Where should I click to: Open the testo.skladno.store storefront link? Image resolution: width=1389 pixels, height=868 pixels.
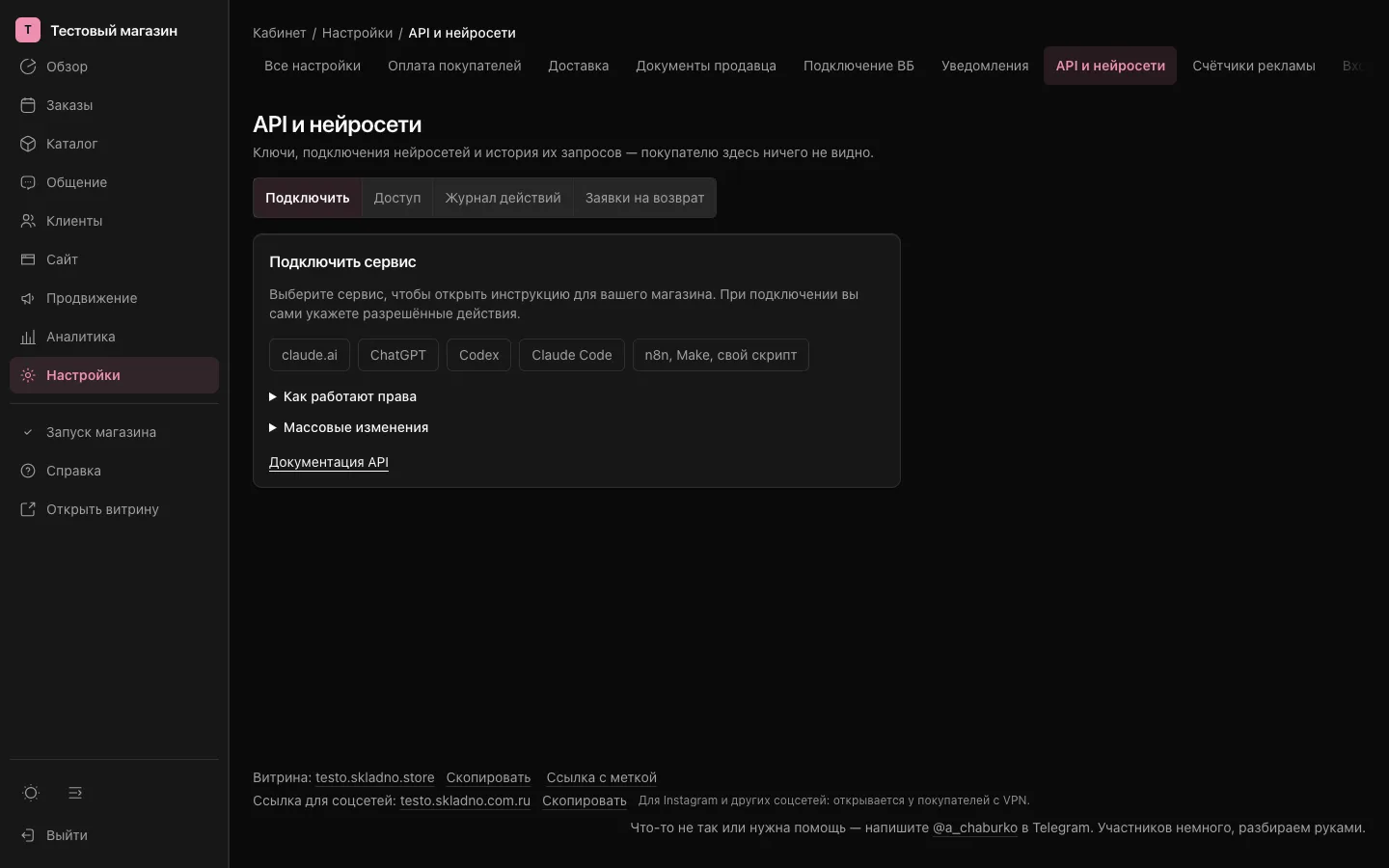click(x=374, y=777)
